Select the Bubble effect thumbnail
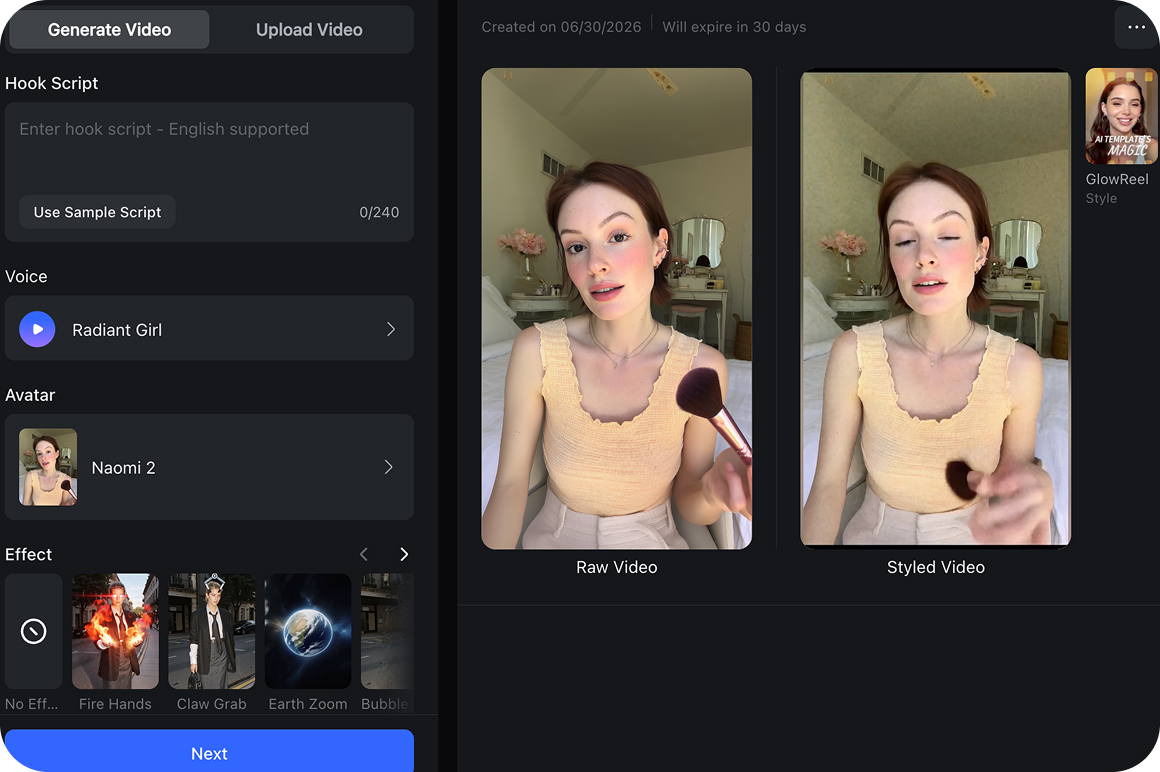1160x772 pixels. [x=387, y=632]
